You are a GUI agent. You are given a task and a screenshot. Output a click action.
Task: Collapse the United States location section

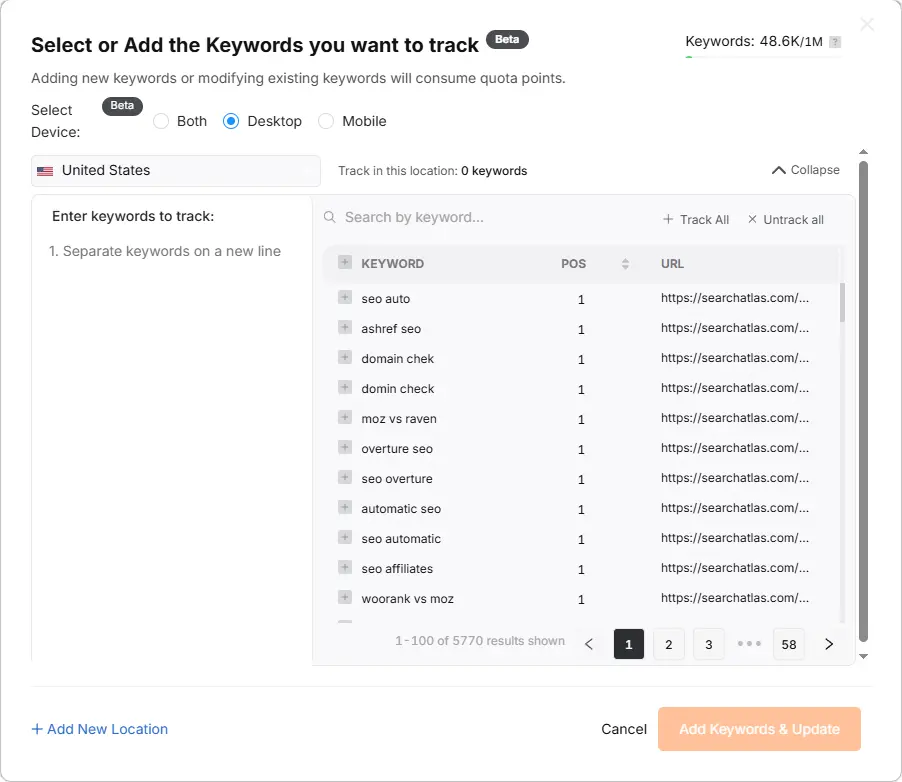804,170
